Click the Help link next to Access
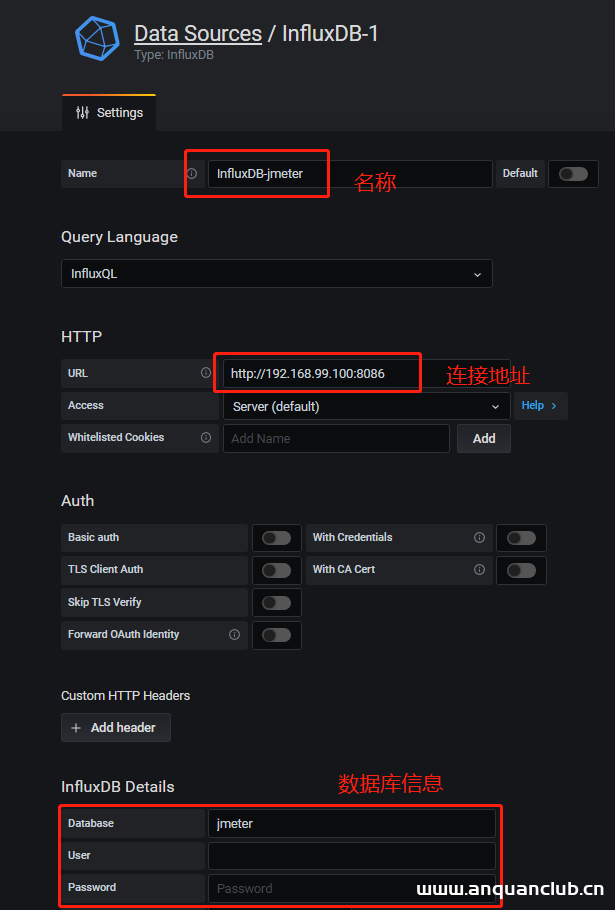 (x=540, y=406)
